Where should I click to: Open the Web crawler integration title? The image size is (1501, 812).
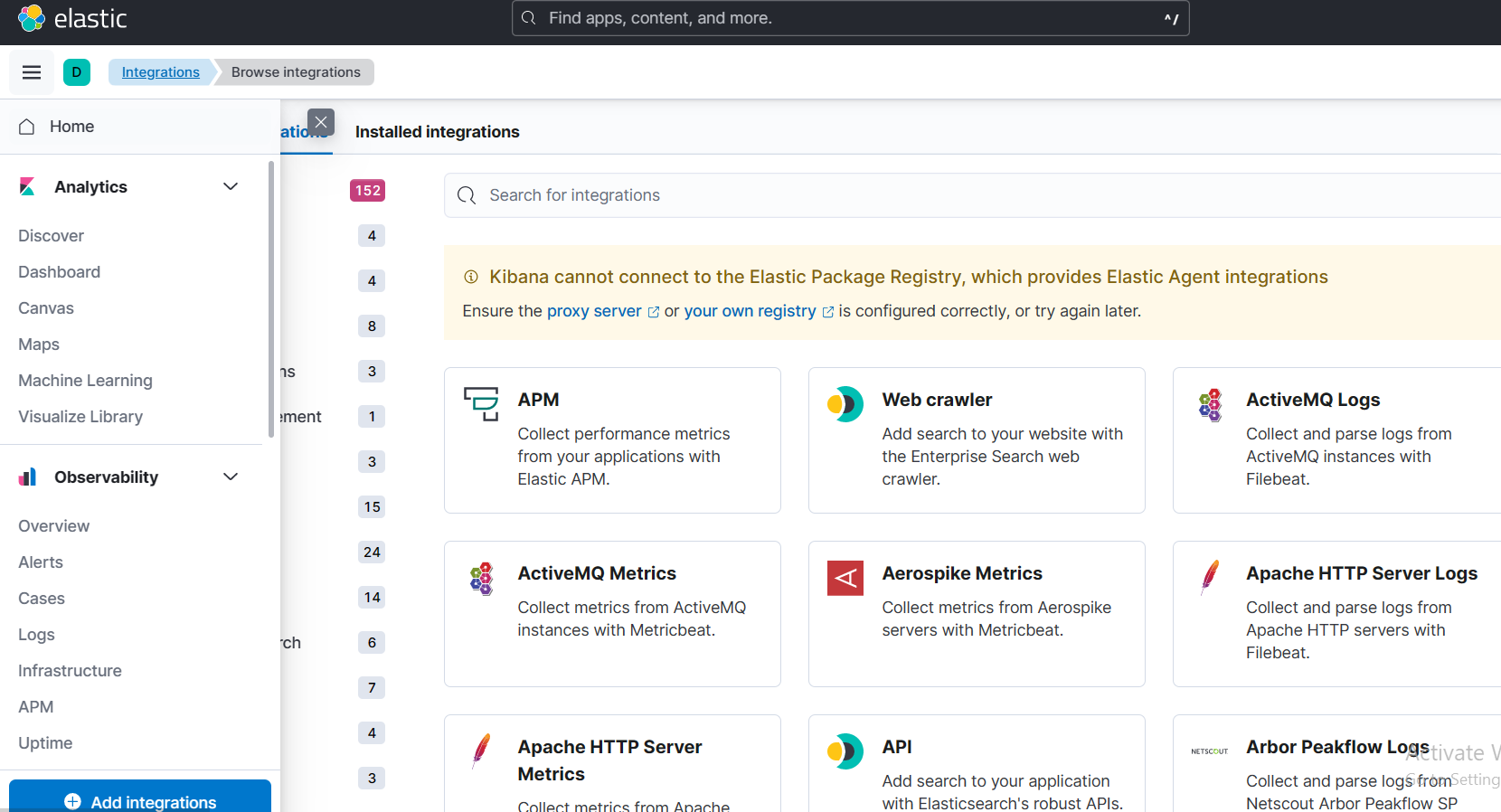tap(937, 400)
